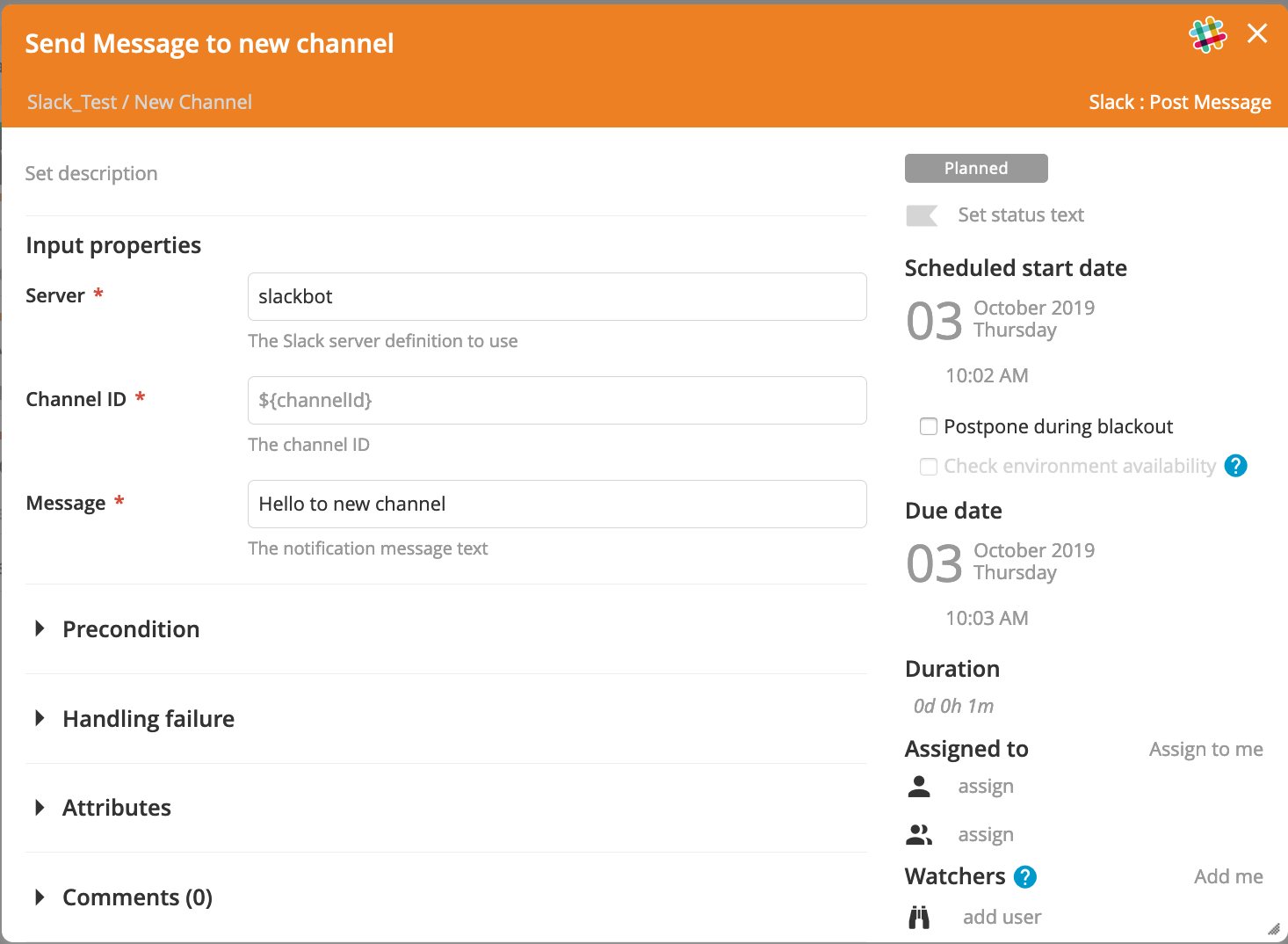Screen dimensions: 1288x944
Task: Click the Set description field
Action: 91,173
